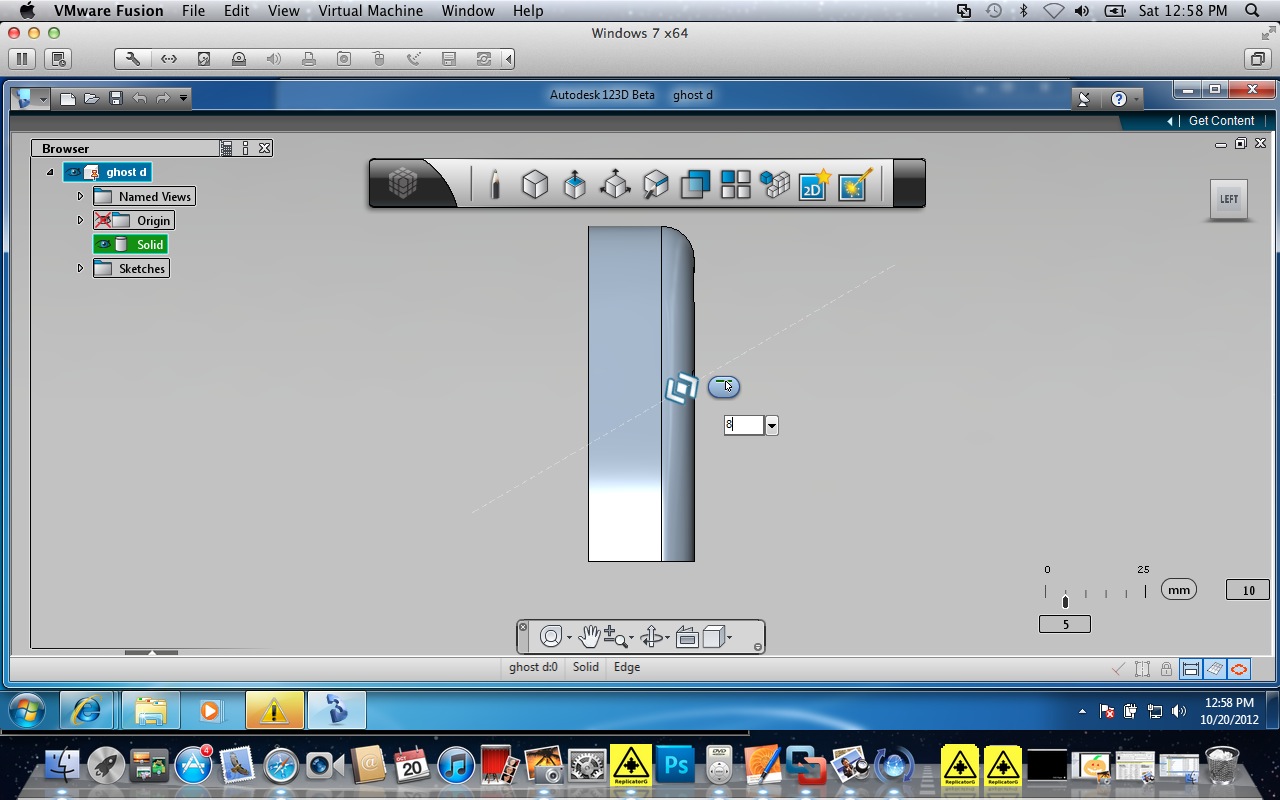Click Edge in the status bar
1280x800 pixels.
tap(627, 667)
